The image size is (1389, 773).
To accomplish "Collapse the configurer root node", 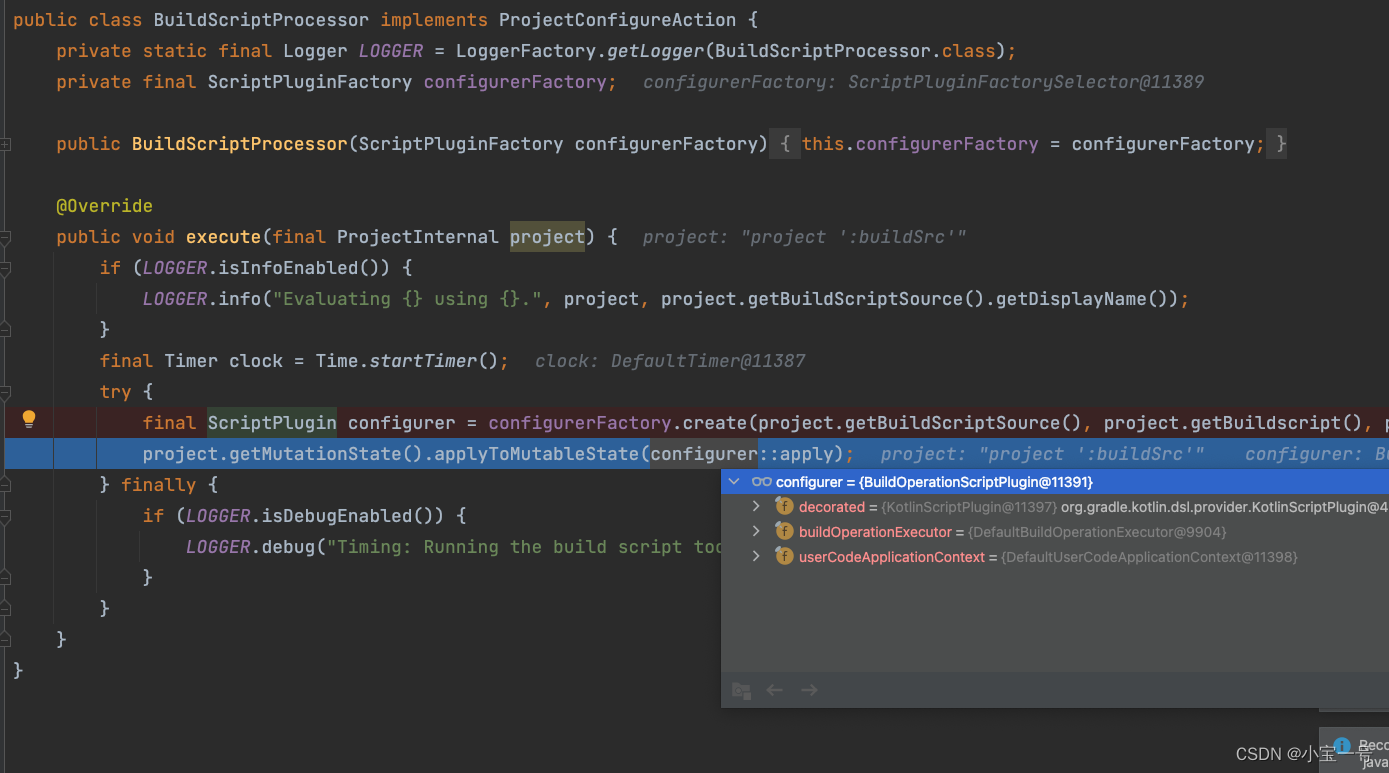I will pos(734,482).
